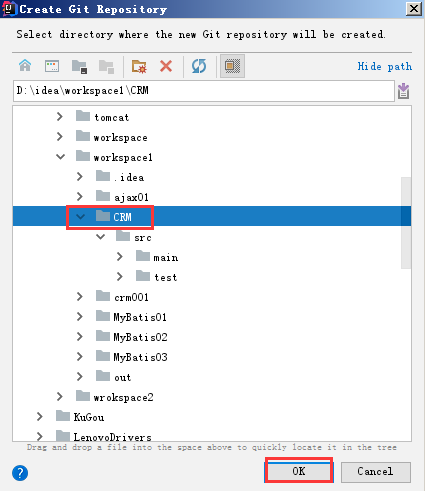The image size is (425, 491).
Task: Collapse the src folder
Action: [100, 237]
